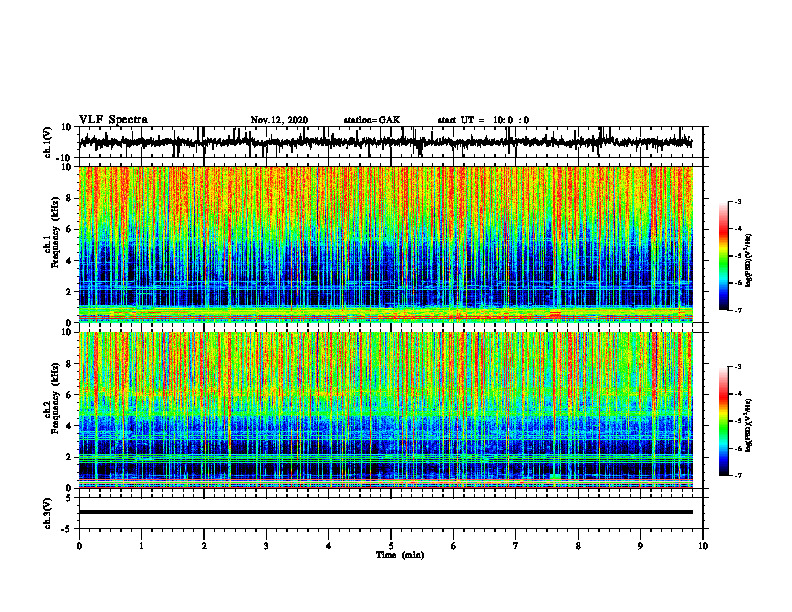Click the "2" kHz tick of ch.1 spectrogram
This screenshot has height=612, width=792.
(x=69, y=291)
